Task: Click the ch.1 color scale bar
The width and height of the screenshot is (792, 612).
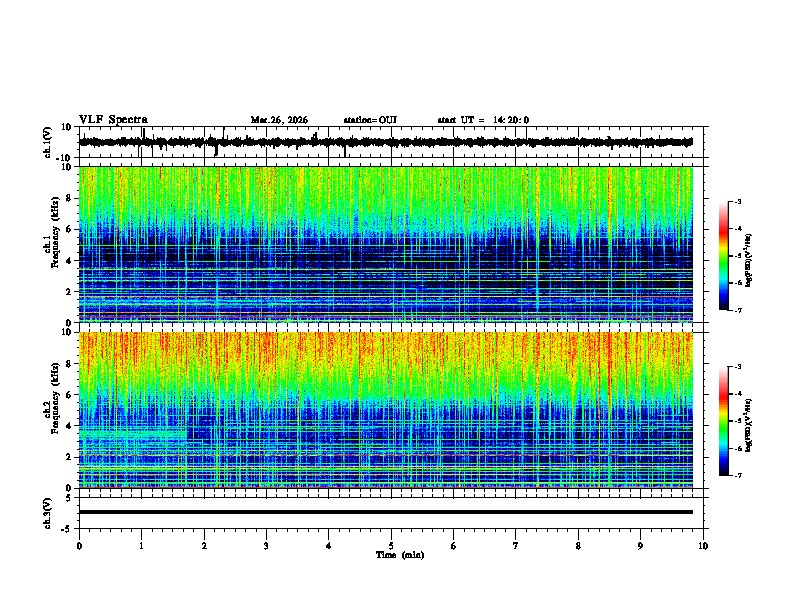Action: [x=724, y=256]
